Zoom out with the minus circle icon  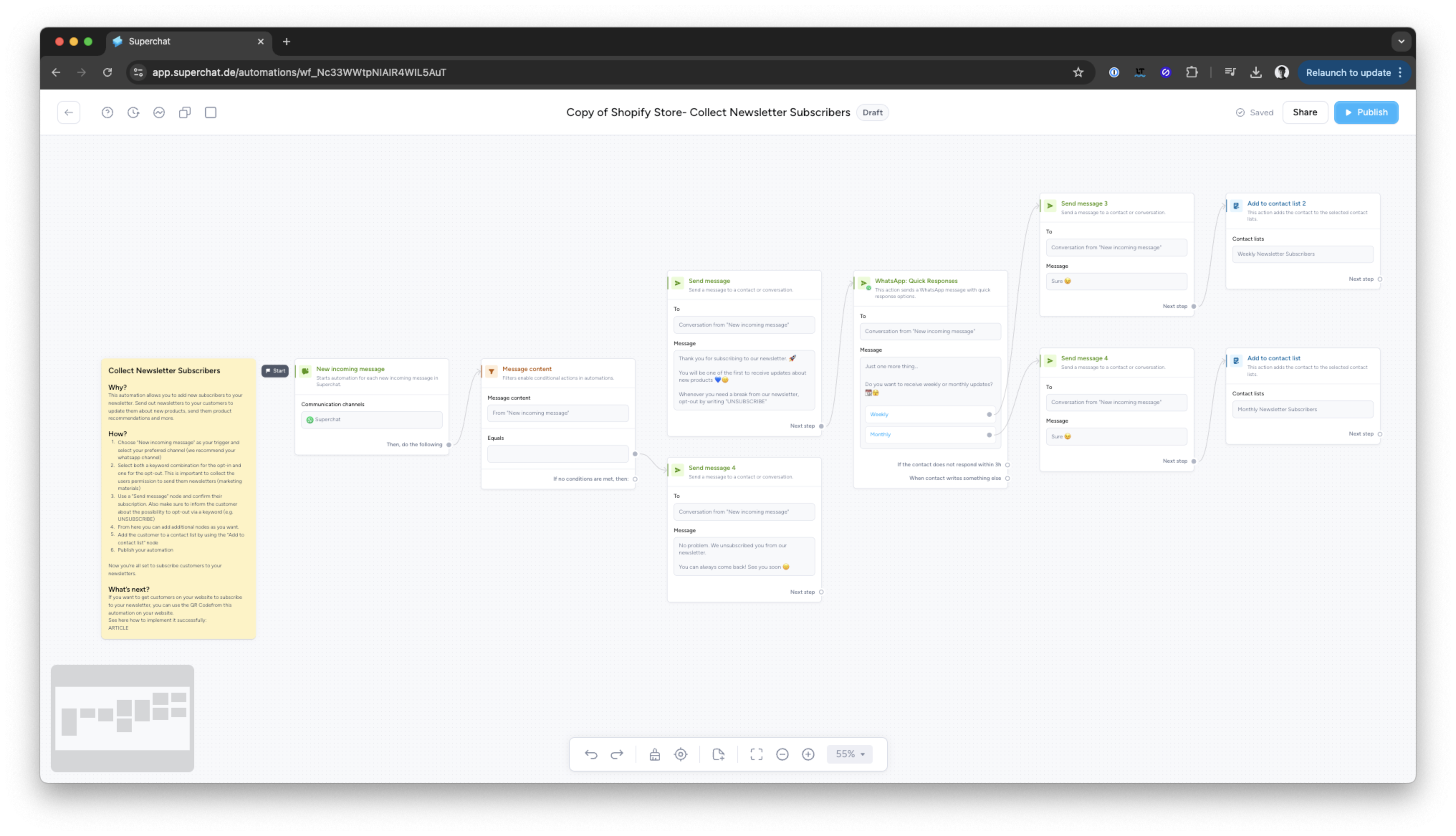(x=782, y=754)
